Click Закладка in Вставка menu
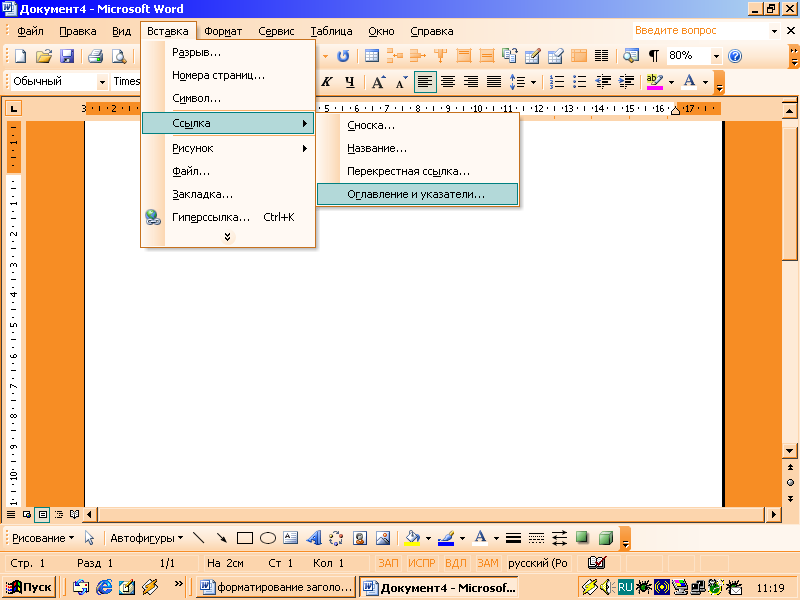Image resolution: width=800 pixels, height=600 pixels. coord(228,194)
